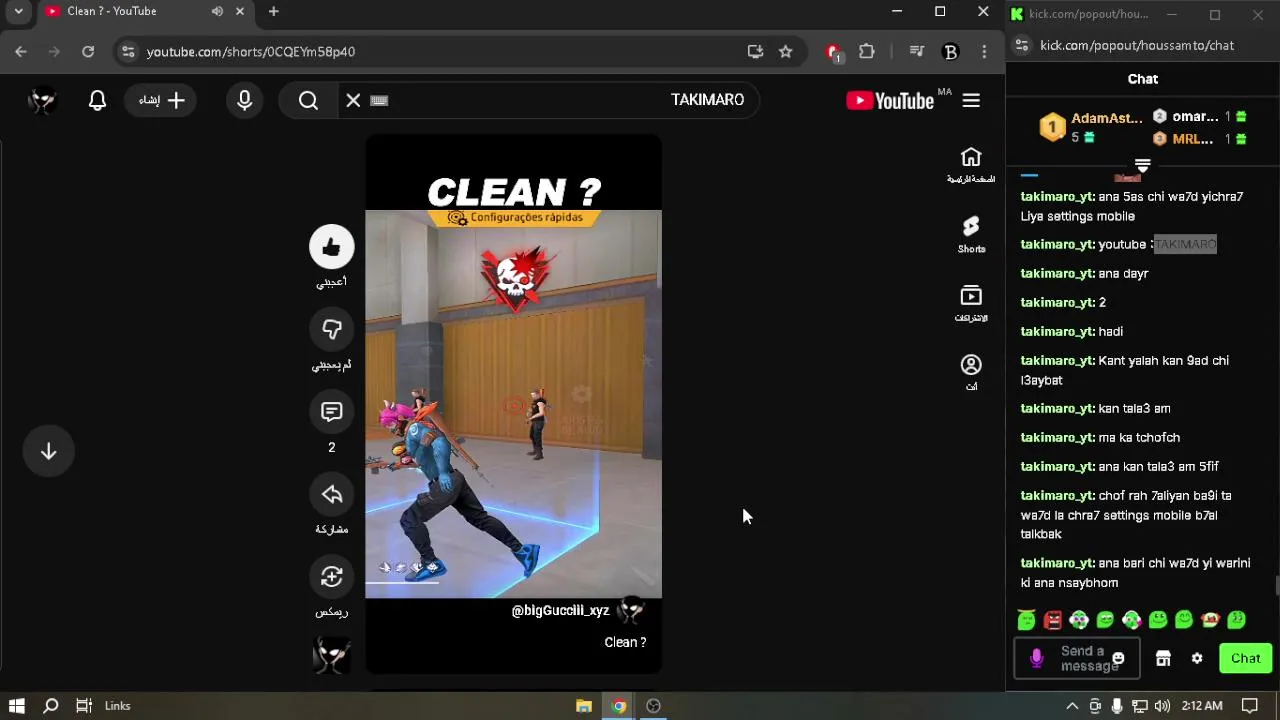The width and height of the screenshot is (1280, 720).
Task: Bookmark this page with star icon
Action: click(x=786, y=51)
